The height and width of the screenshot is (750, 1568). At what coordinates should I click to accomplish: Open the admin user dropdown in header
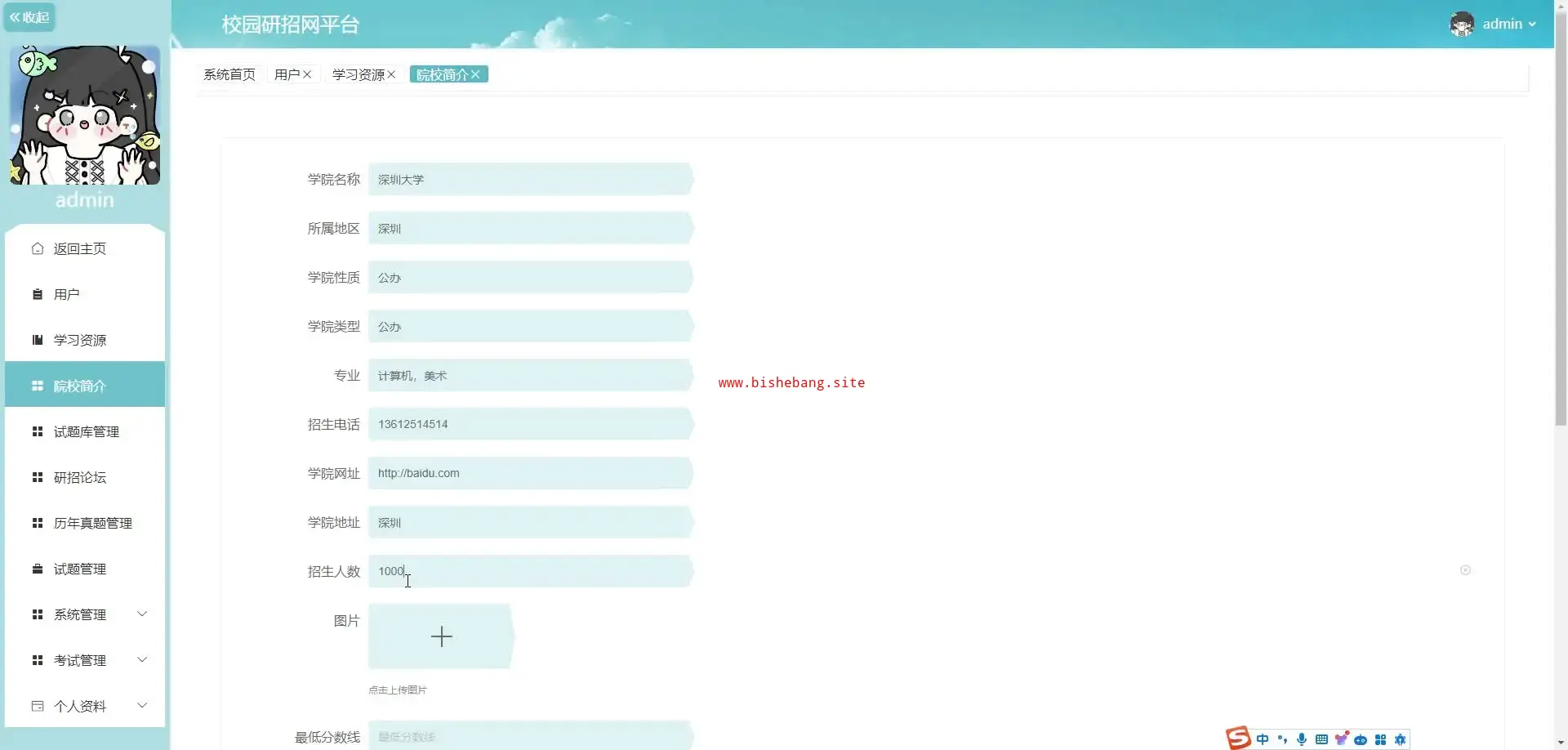[1509, 24]
